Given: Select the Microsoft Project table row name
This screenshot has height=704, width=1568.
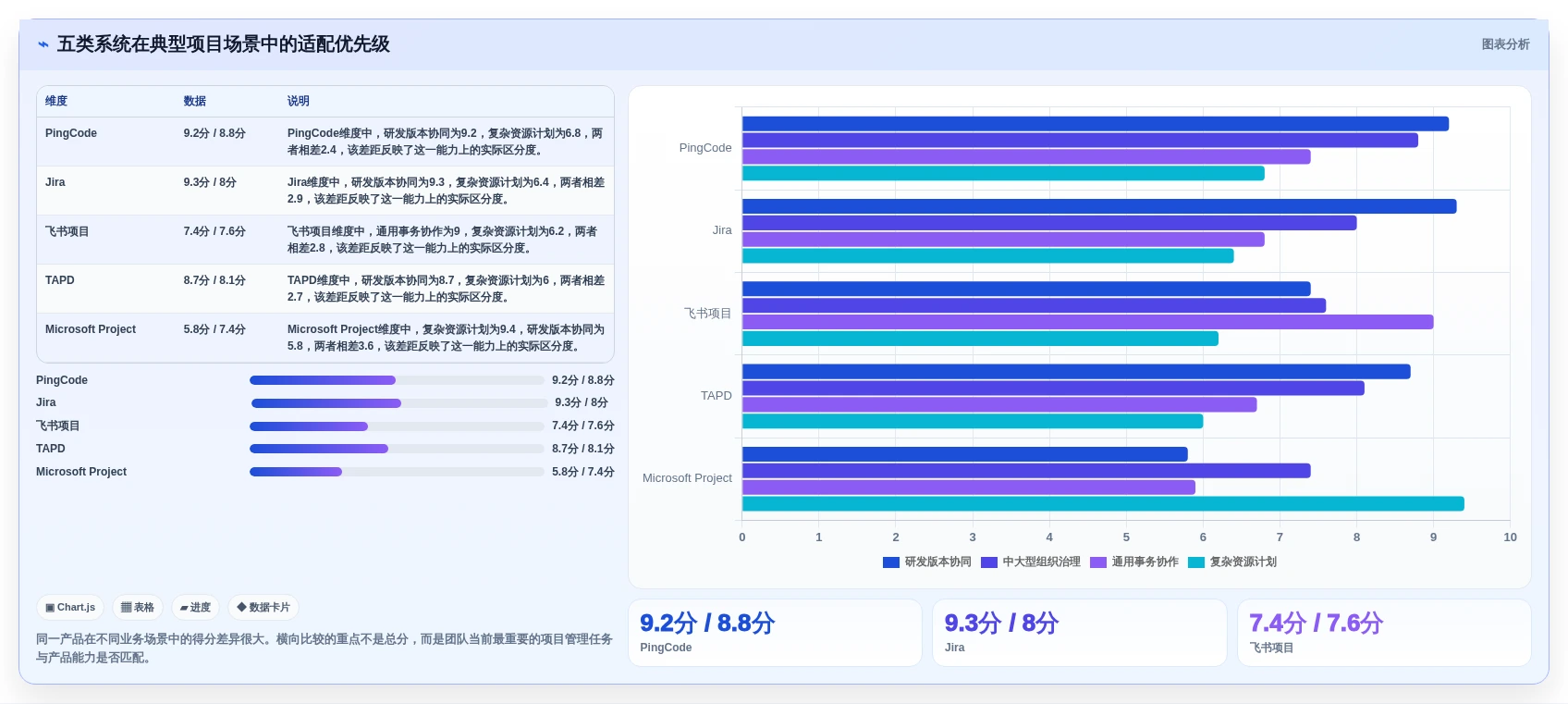Looking at the screenshot, I should click(x=91, y=329).
